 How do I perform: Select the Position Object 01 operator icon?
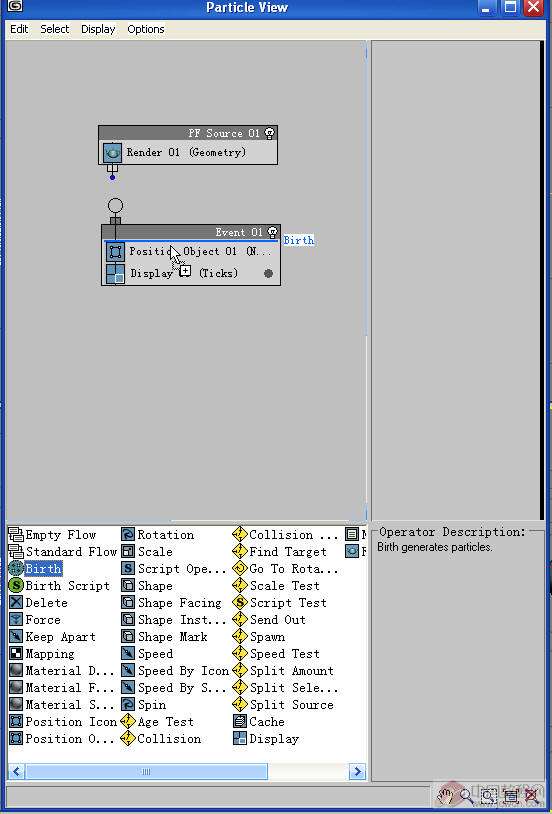[x=115, y=252]
